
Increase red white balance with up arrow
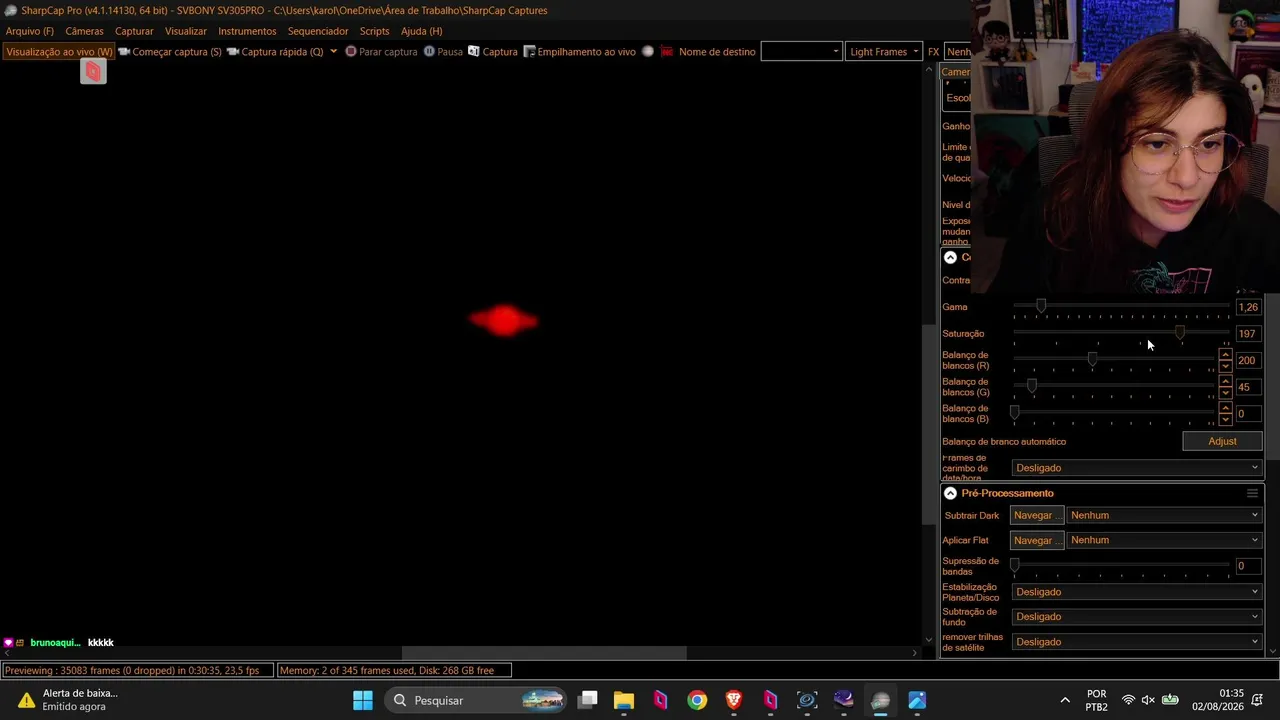click(1226, 355)
